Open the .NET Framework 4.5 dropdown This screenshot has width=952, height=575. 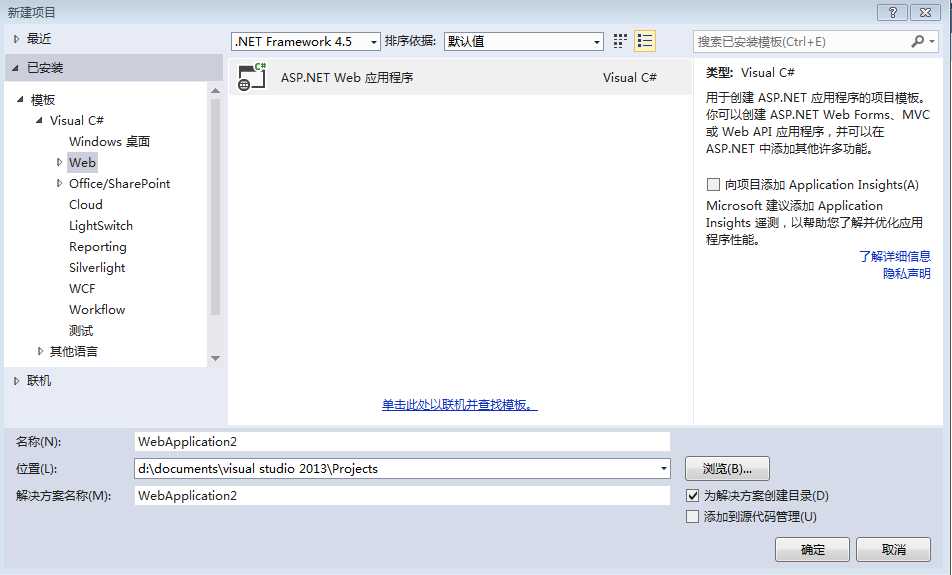click(x=374, y=42)
